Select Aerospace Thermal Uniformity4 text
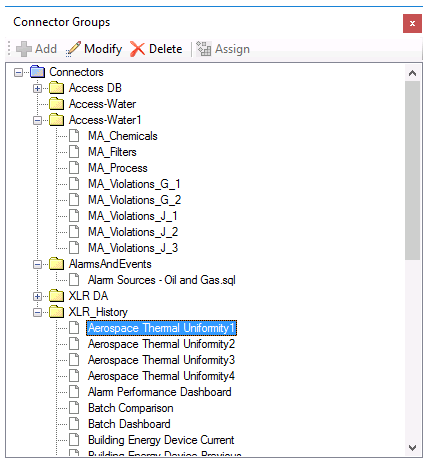429x463 pixels. 162,376
